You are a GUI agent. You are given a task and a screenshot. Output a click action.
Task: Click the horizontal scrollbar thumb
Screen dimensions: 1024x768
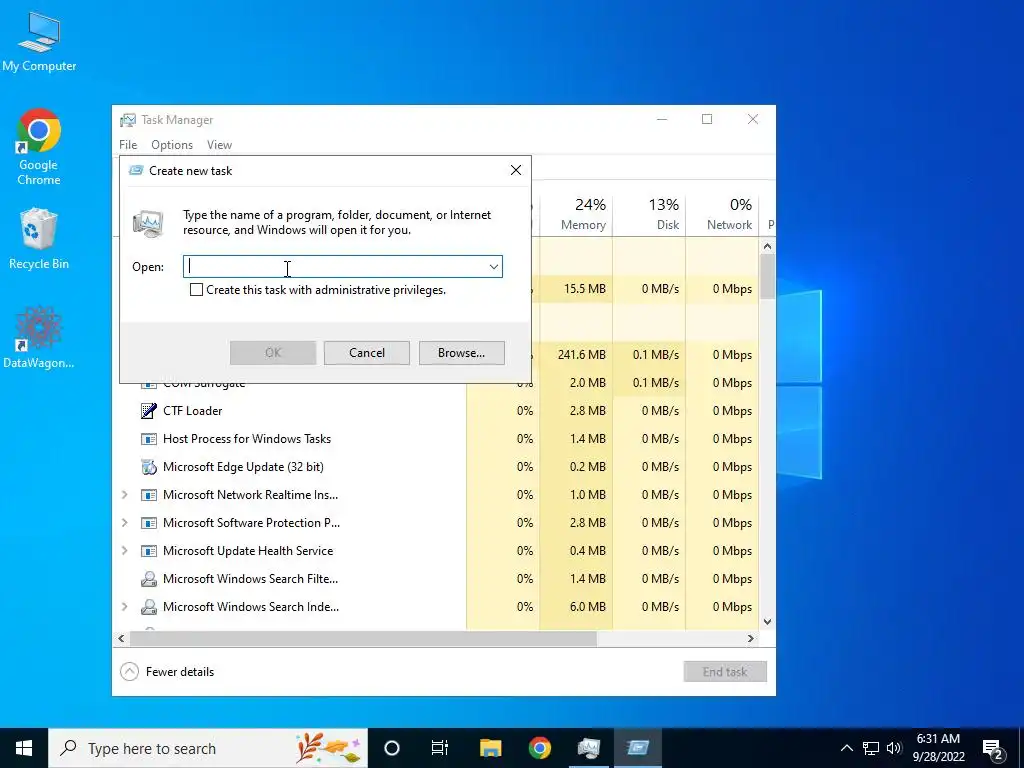point(363,639)
